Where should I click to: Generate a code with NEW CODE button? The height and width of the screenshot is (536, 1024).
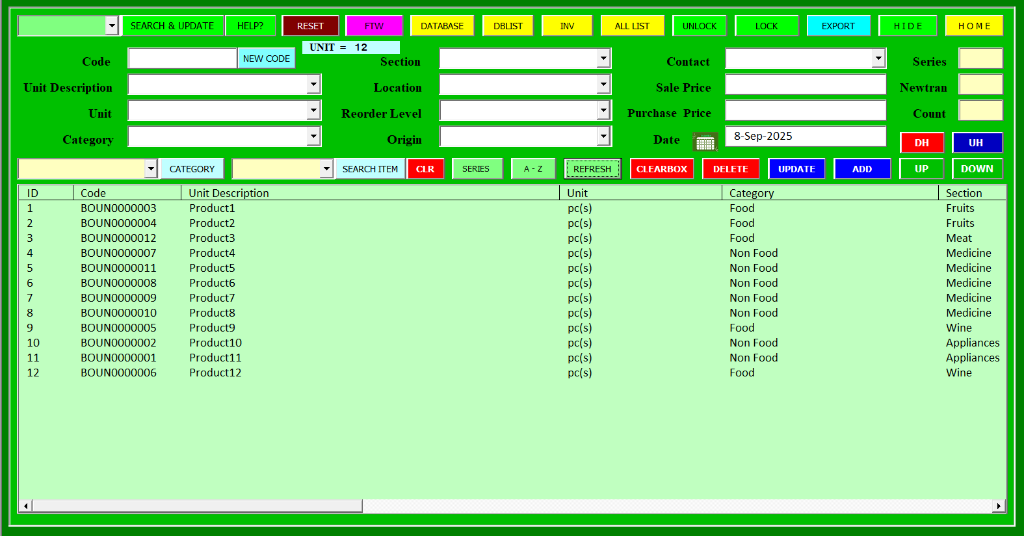(266, 58)
